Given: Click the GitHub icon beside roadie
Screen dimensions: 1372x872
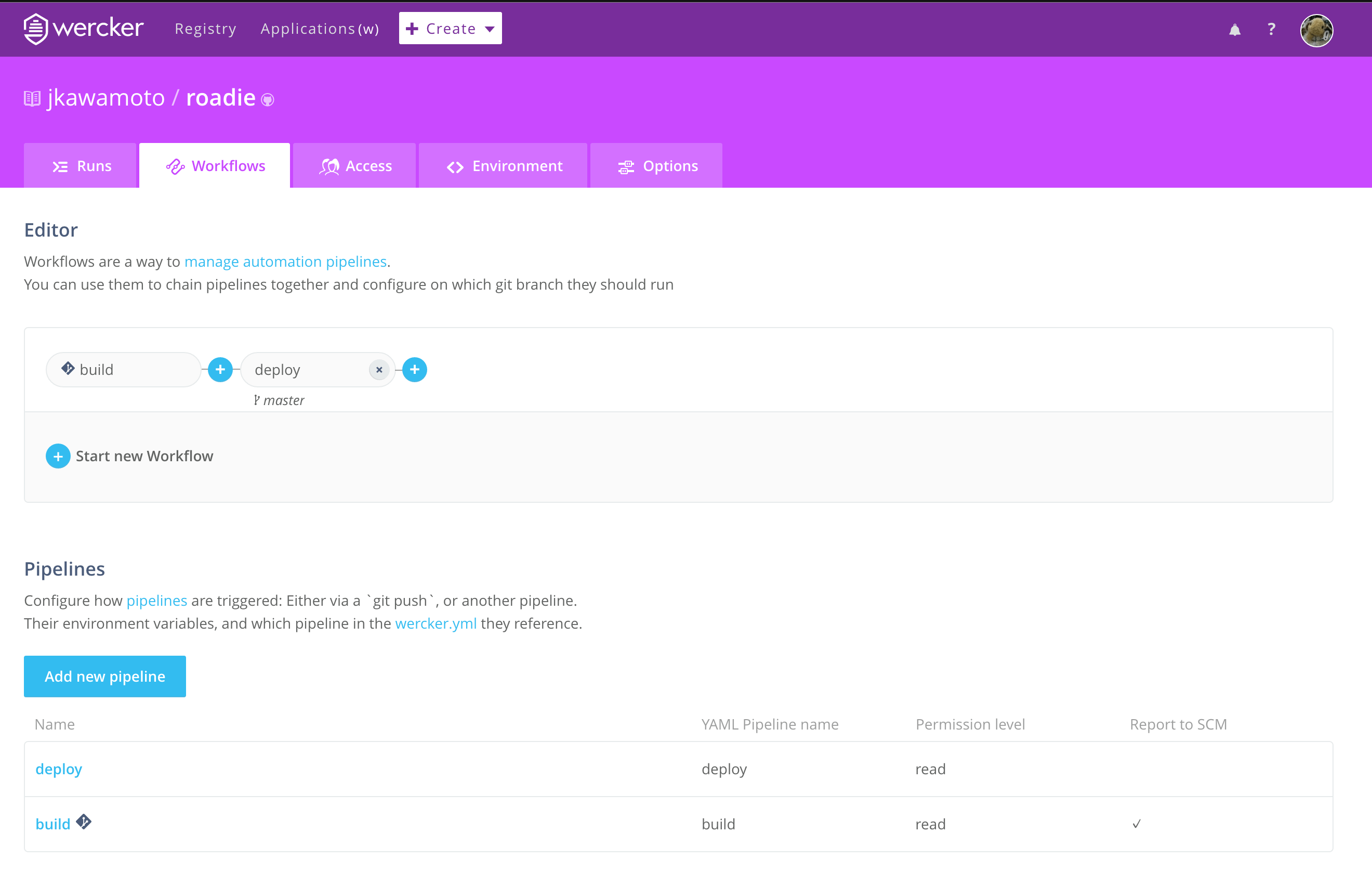Looking at the screenshot, I should click(x=267, y=100).
